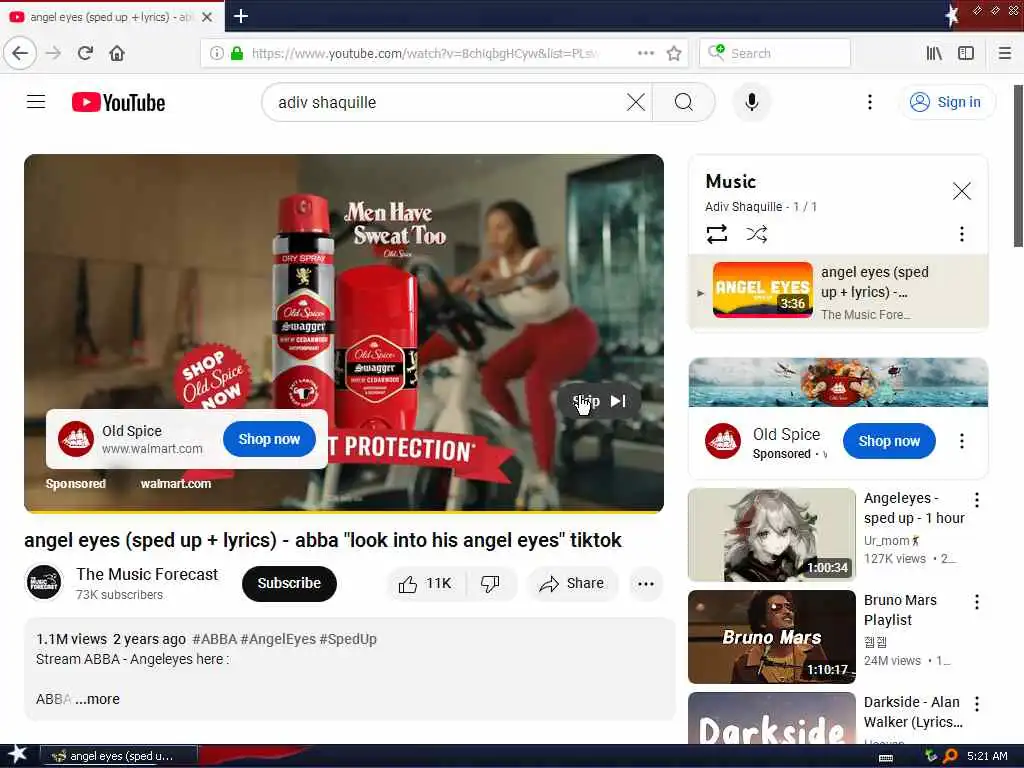Click the orange magnifier tray icon
The image size is (1024, 768).
coord(950,756)
